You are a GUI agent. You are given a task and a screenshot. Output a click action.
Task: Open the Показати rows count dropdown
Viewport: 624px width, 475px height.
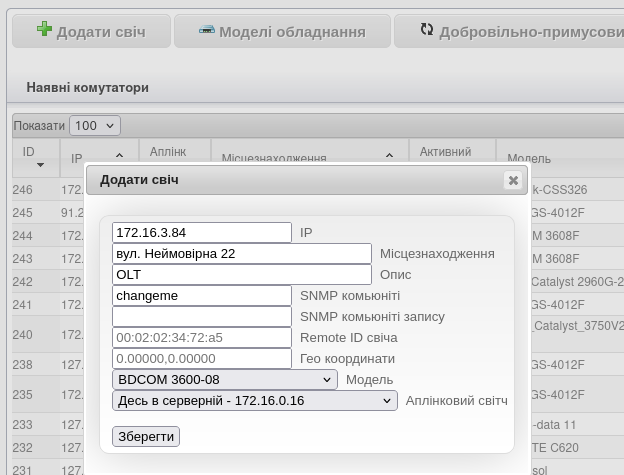pyautogui.click(x=95, y=126)
